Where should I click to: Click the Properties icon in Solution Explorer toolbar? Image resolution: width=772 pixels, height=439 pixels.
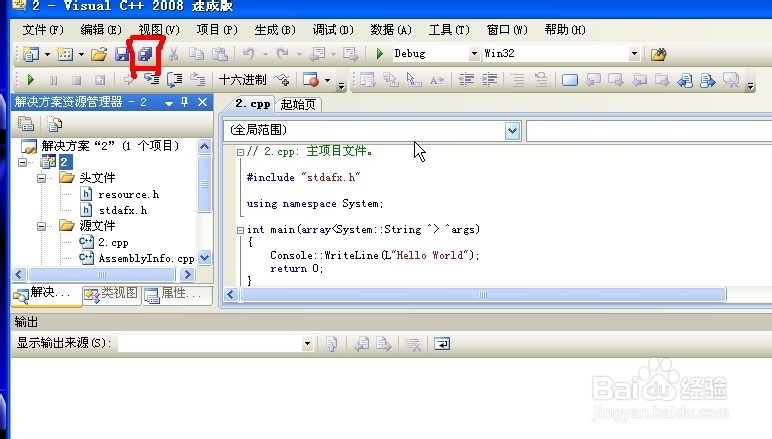point(26,124)
